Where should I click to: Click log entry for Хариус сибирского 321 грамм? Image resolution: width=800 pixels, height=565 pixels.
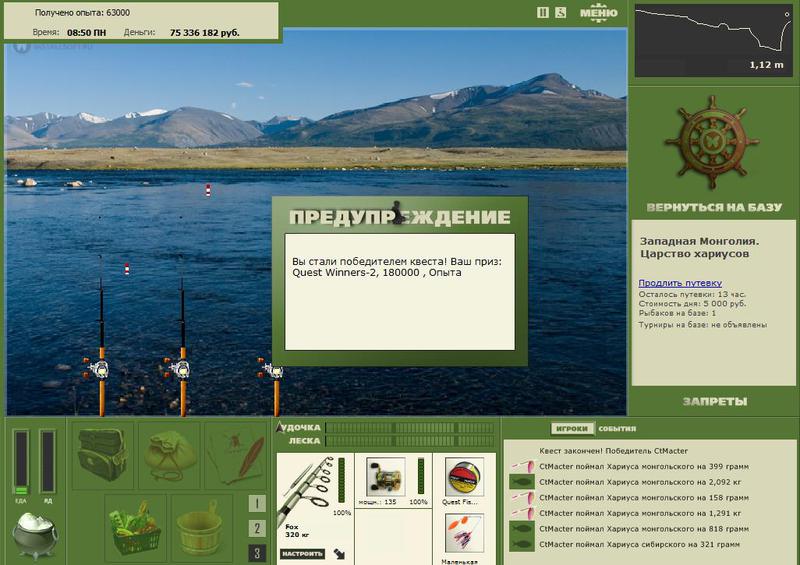pos(639,545)
